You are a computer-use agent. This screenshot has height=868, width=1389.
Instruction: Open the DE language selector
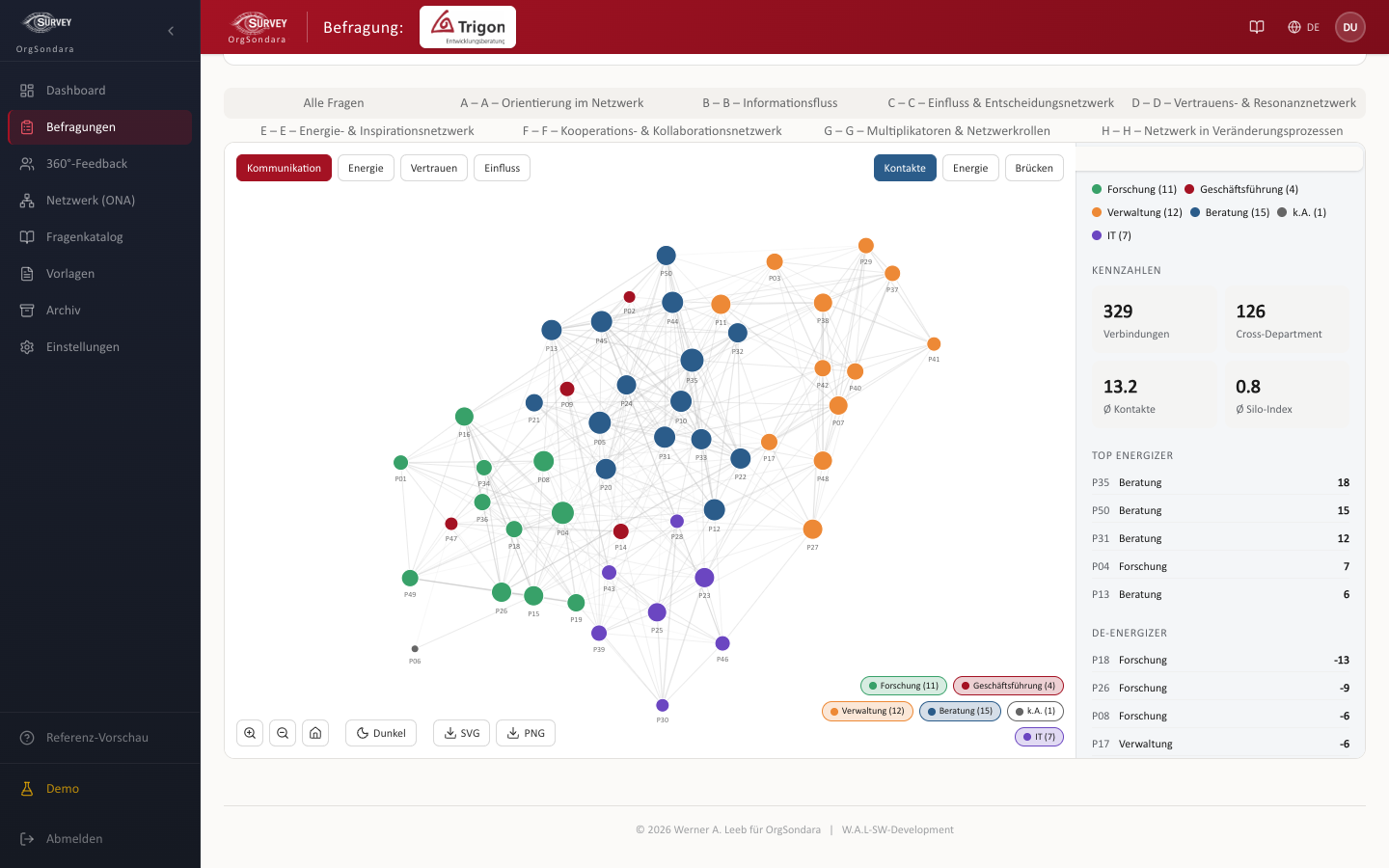(1303, 27)
